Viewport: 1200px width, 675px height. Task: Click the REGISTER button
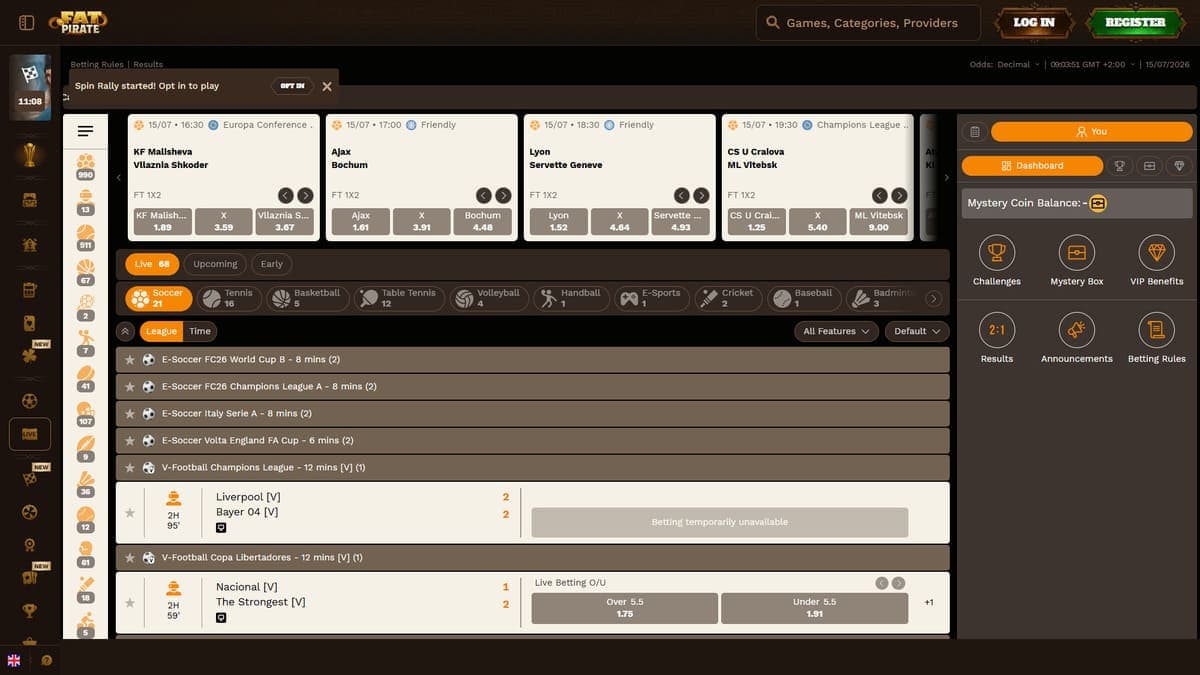1135,22
